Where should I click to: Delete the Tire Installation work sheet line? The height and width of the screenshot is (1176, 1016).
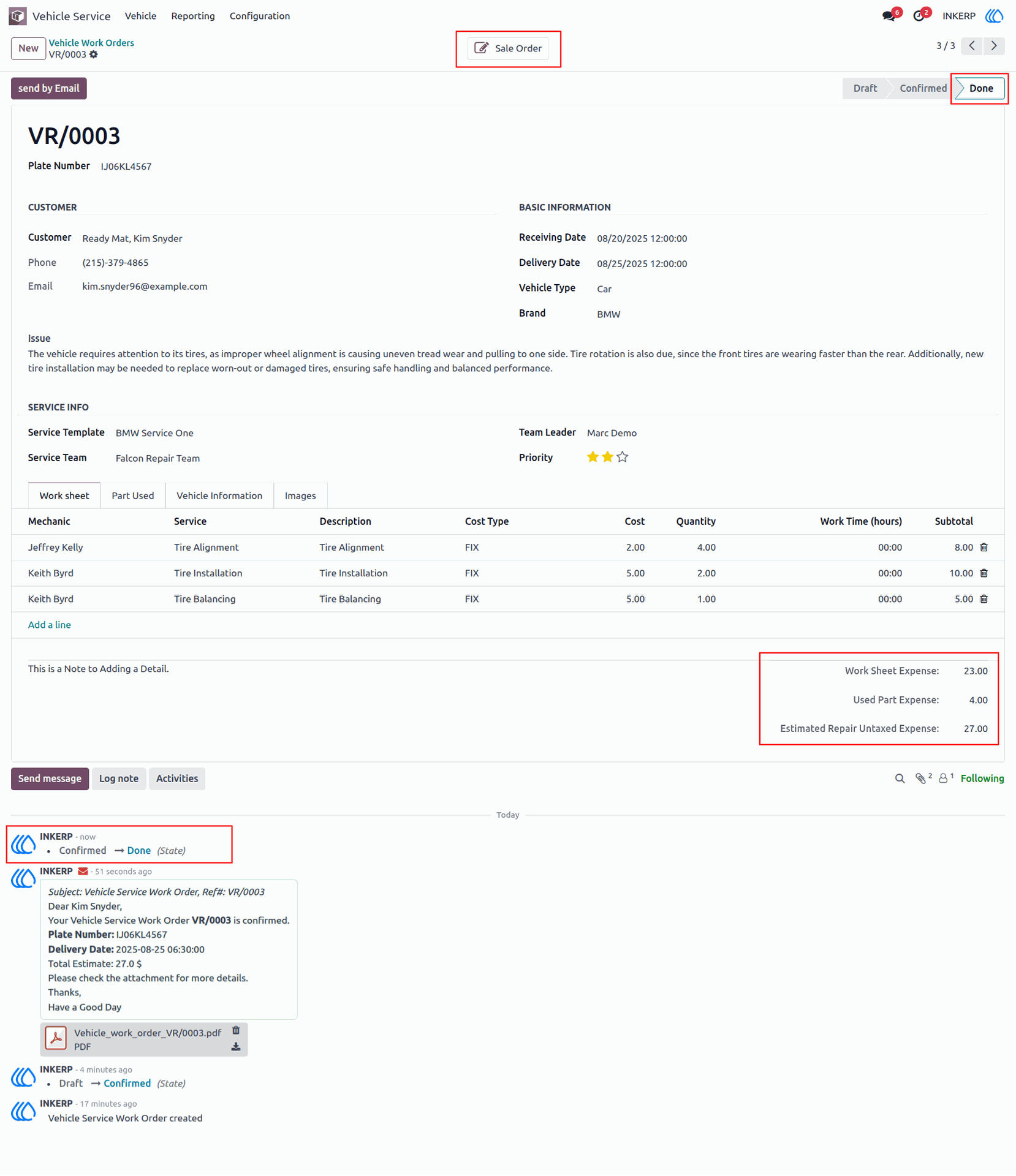984,573
